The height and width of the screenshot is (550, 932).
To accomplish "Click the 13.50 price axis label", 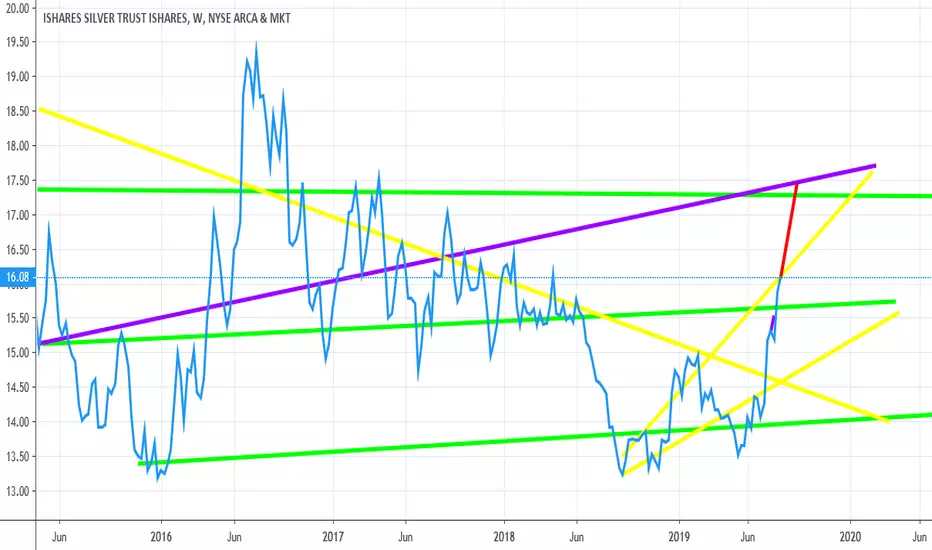I will click(x=17, y=457).
